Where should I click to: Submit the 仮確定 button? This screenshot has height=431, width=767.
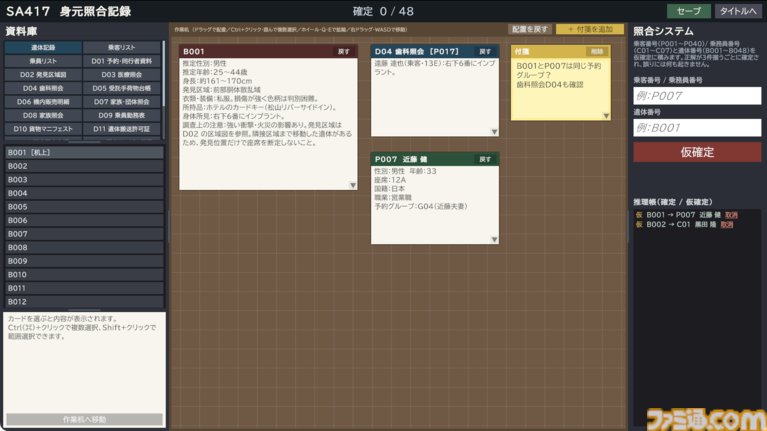(x=697, y=152)
